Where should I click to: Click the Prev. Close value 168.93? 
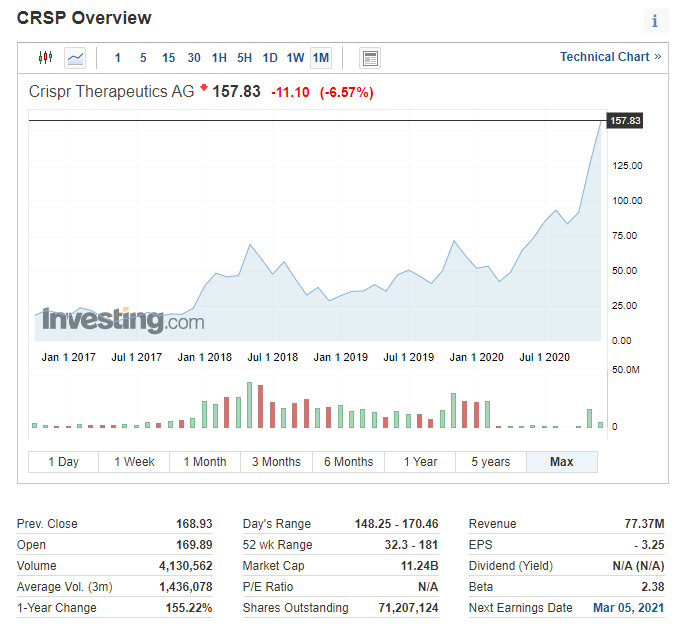click(194, 524)
